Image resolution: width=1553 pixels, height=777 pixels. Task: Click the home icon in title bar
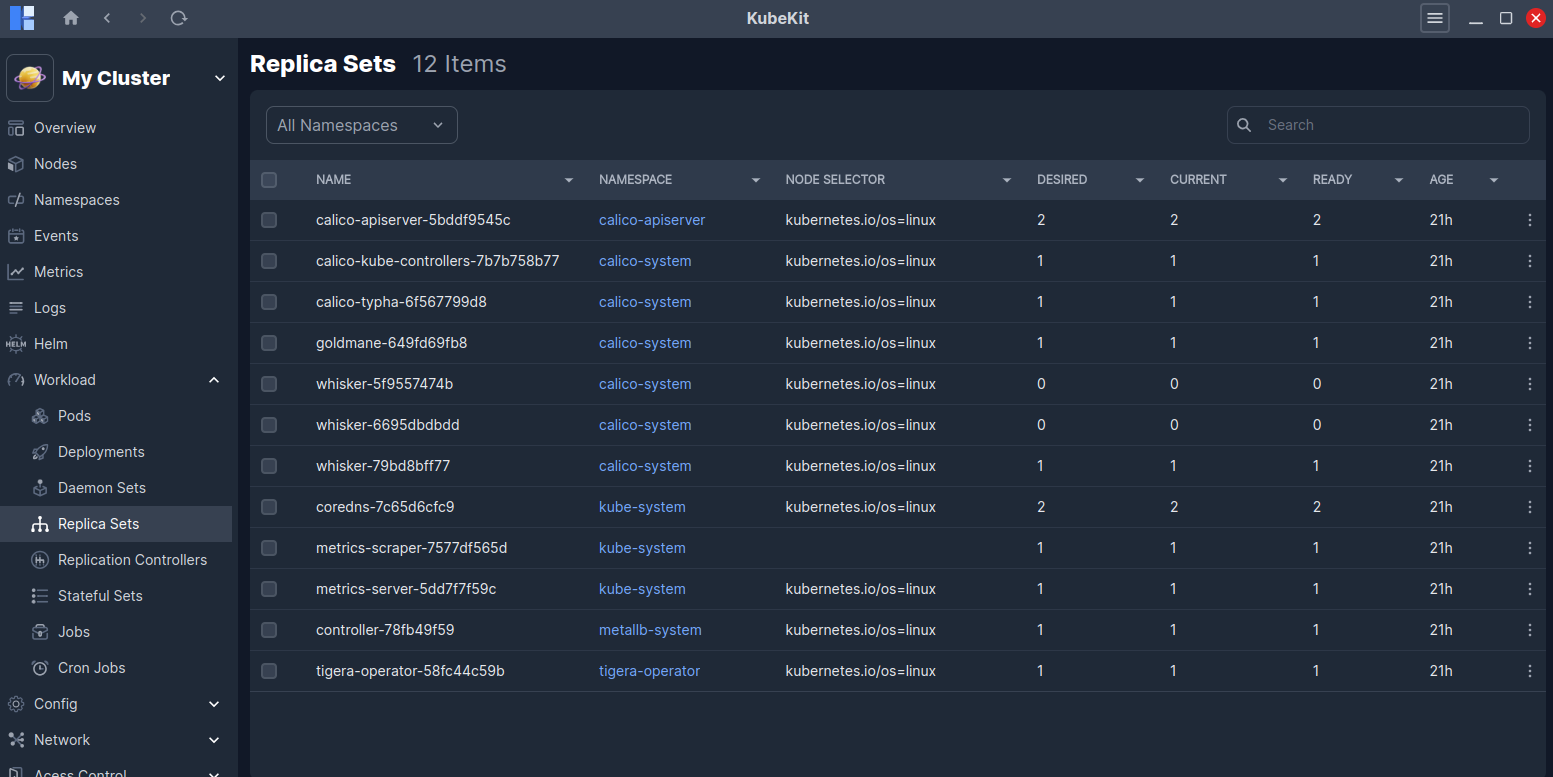71,18
